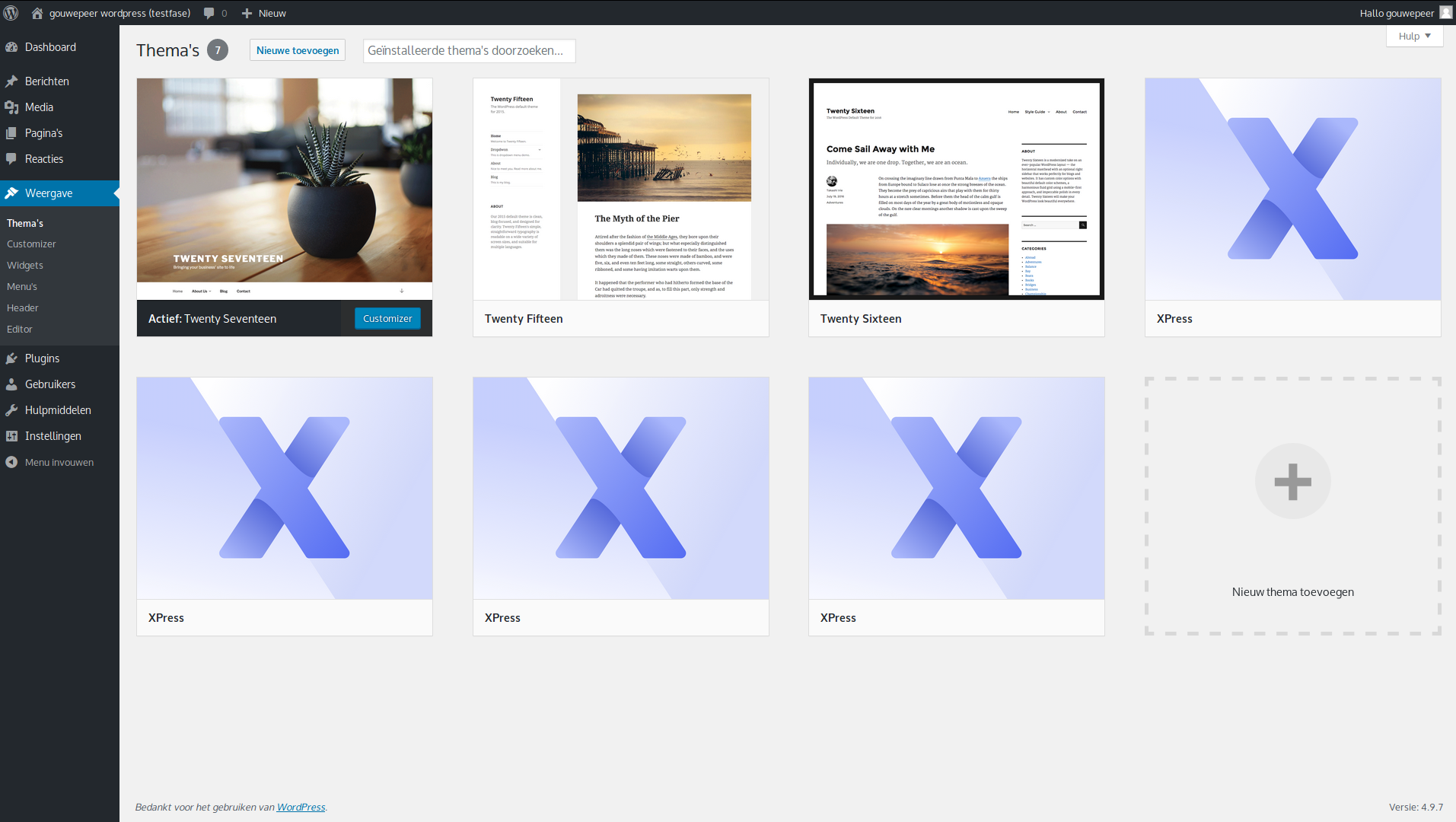Viewport: 1456px width, 822px height.
Task: Click the Nieuwe toevoegen button
Action: [297, 49]
